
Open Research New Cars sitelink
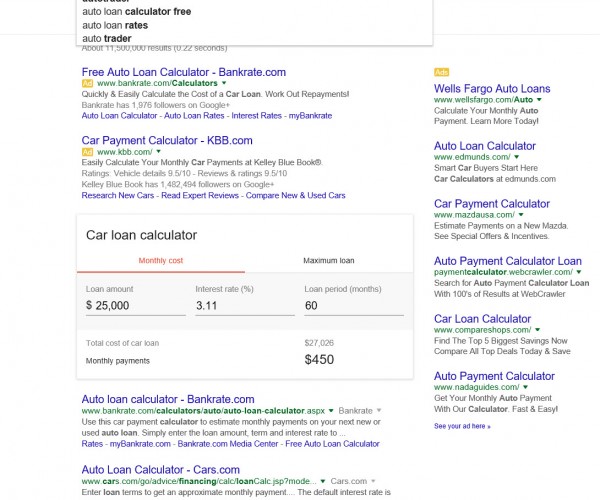point(118,195)
